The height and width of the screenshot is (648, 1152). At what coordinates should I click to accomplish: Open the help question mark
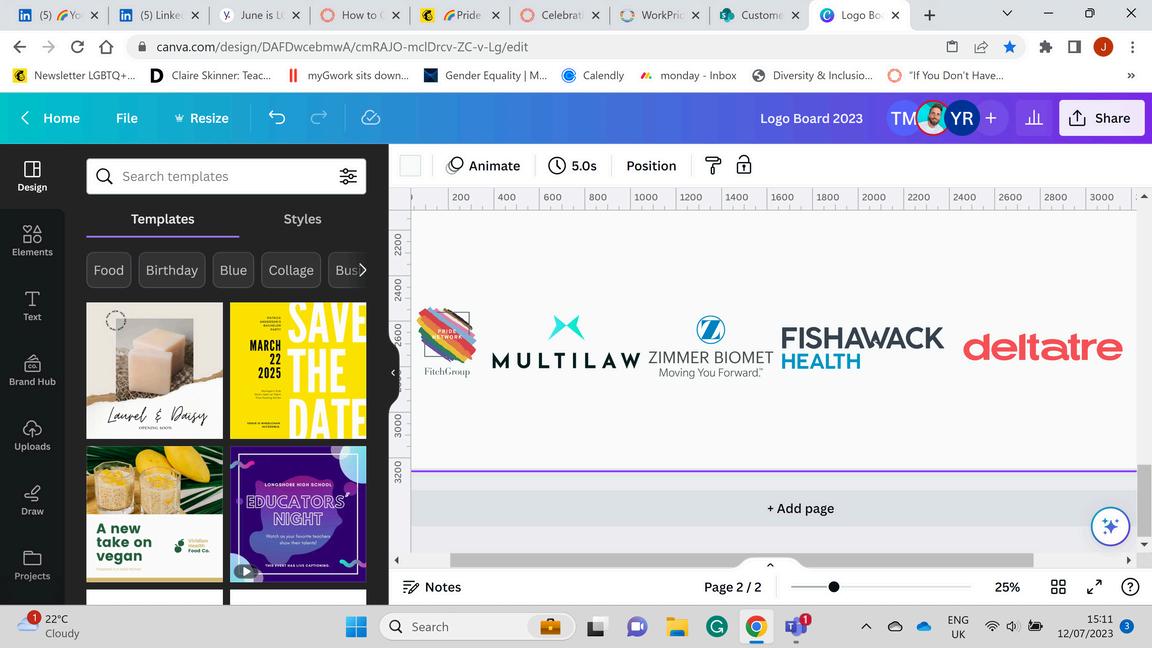click(x=1130, y=586)
